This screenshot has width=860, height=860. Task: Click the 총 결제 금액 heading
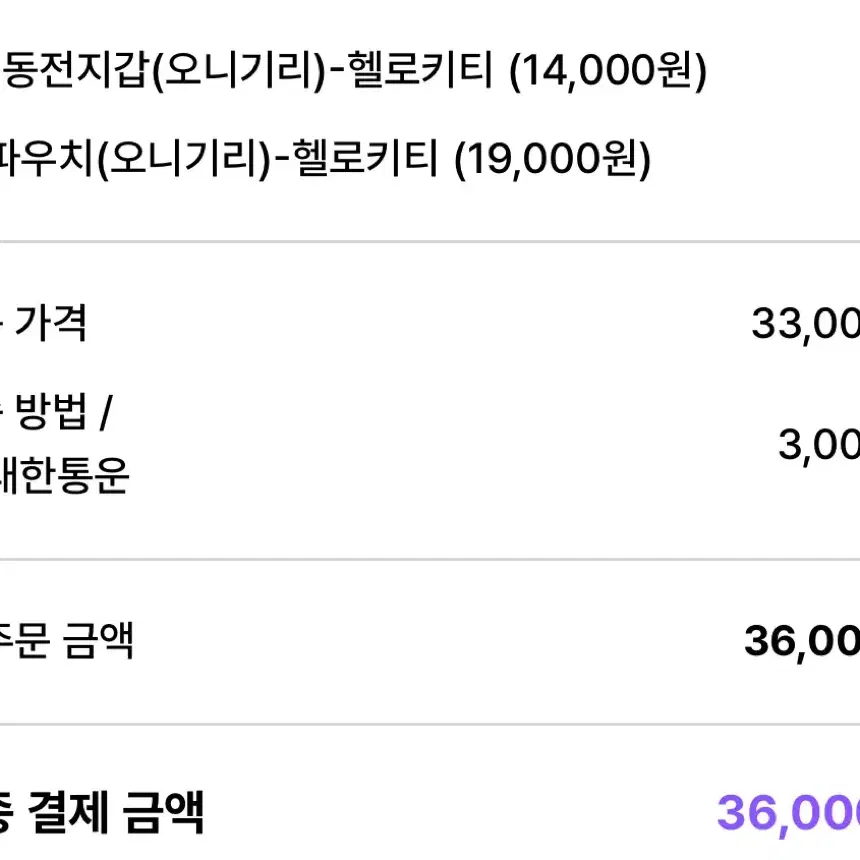point(101,813)
